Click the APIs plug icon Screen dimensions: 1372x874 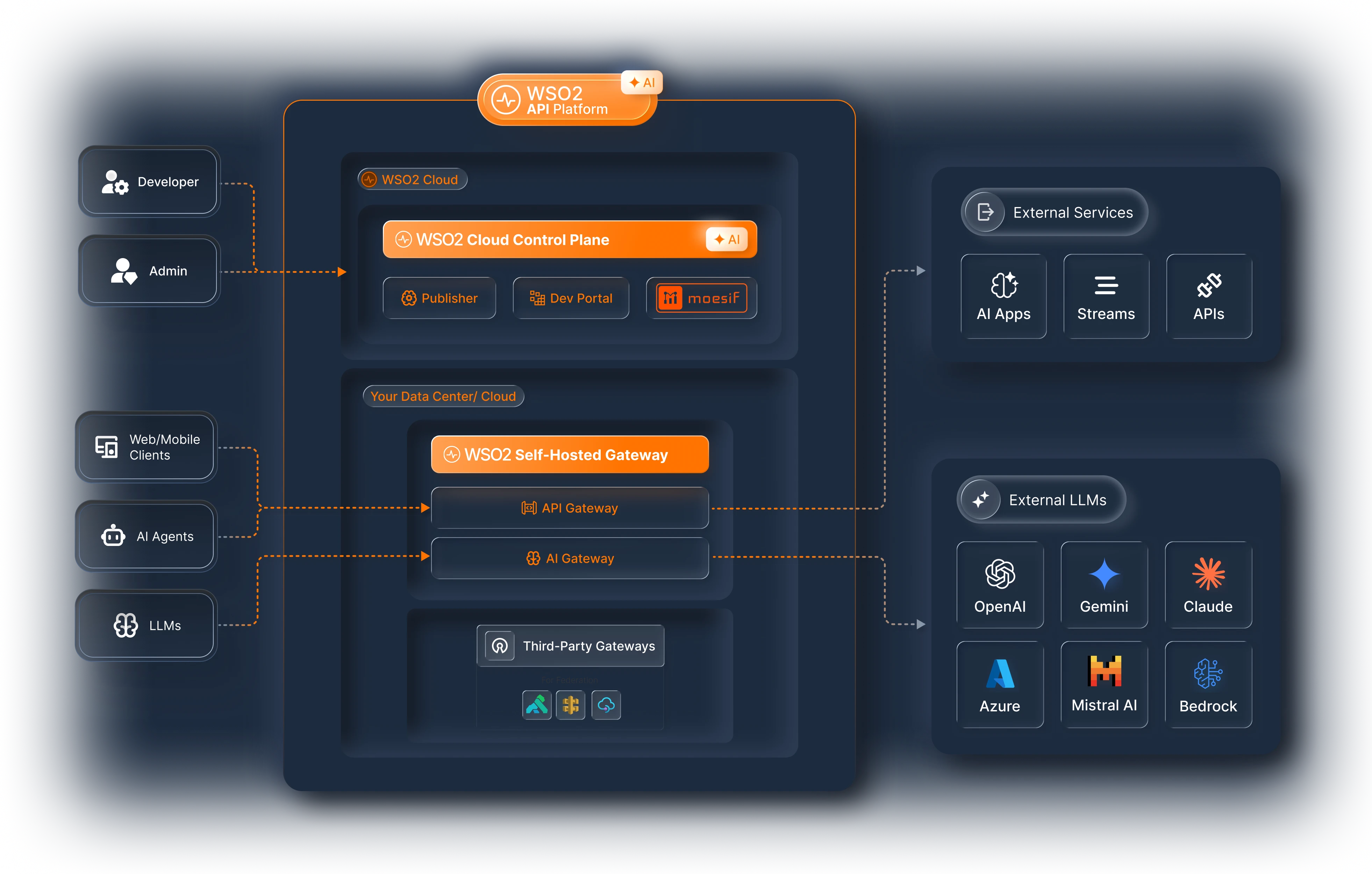1209,285
